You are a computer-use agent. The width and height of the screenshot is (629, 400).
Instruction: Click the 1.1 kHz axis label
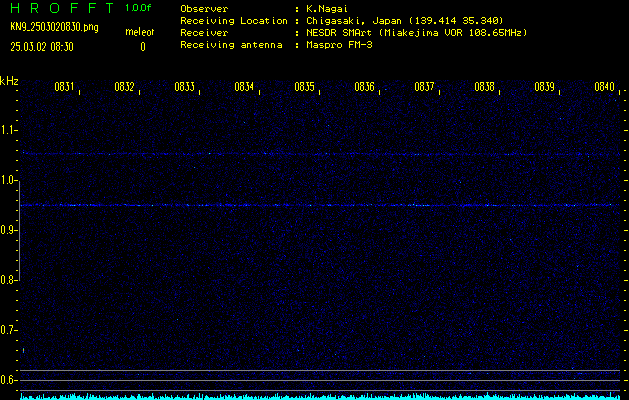tap(8, 130)
